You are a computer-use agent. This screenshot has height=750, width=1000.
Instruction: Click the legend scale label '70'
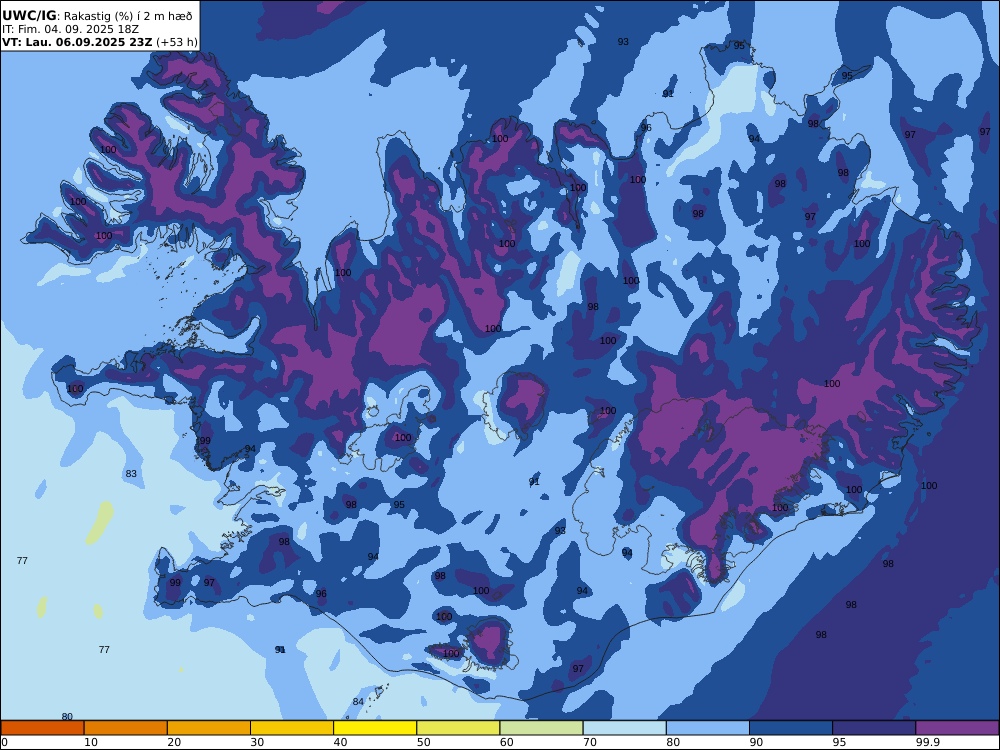pos(590,742)
